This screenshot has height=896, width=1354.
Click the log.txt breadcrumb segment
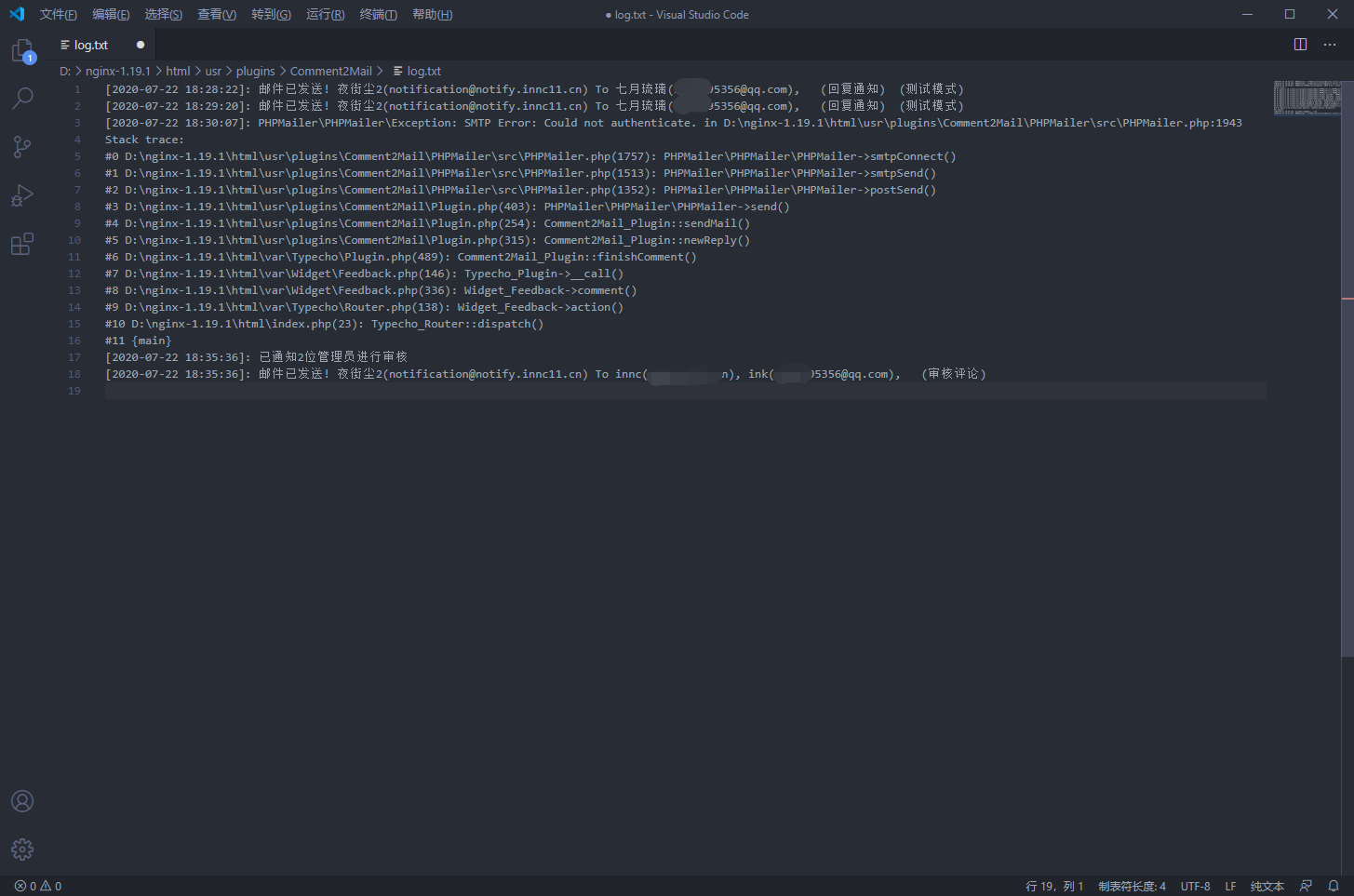[417, 71]
